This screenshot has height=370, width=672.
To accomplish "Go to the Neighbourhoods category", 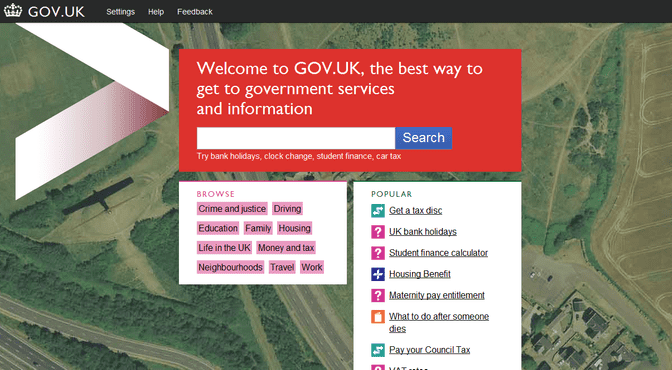I will [230, 267].
